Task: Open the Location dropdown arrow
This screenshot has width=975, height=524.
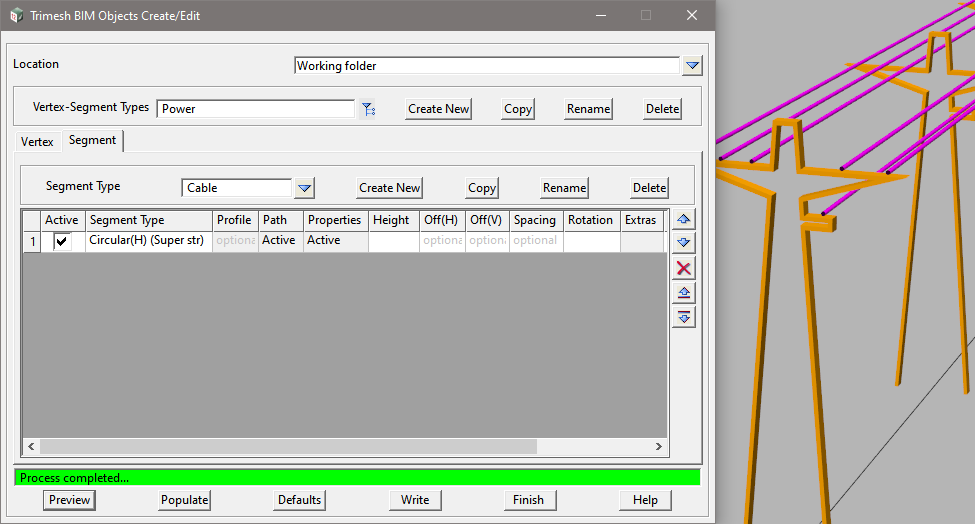Action: pos(693,66)
